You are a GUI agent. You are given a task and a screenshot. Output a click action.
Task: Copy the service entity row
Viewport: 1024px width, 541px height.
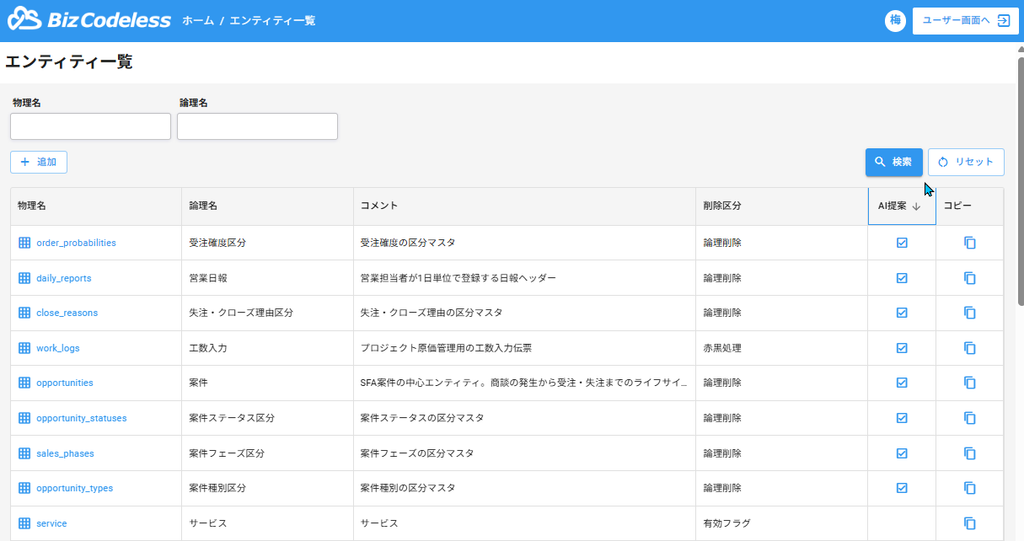tap(970, 523)
